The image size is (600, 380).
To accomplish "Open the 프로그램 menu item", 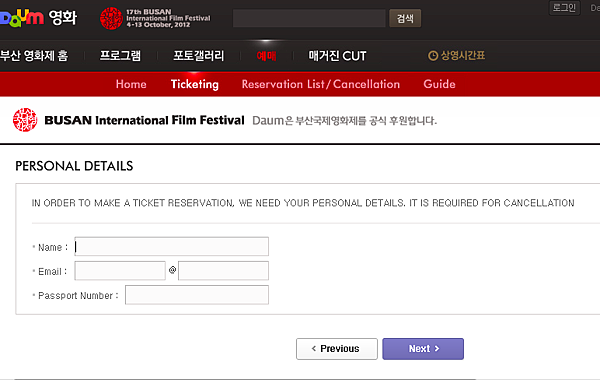I will (x=120, y=56).
